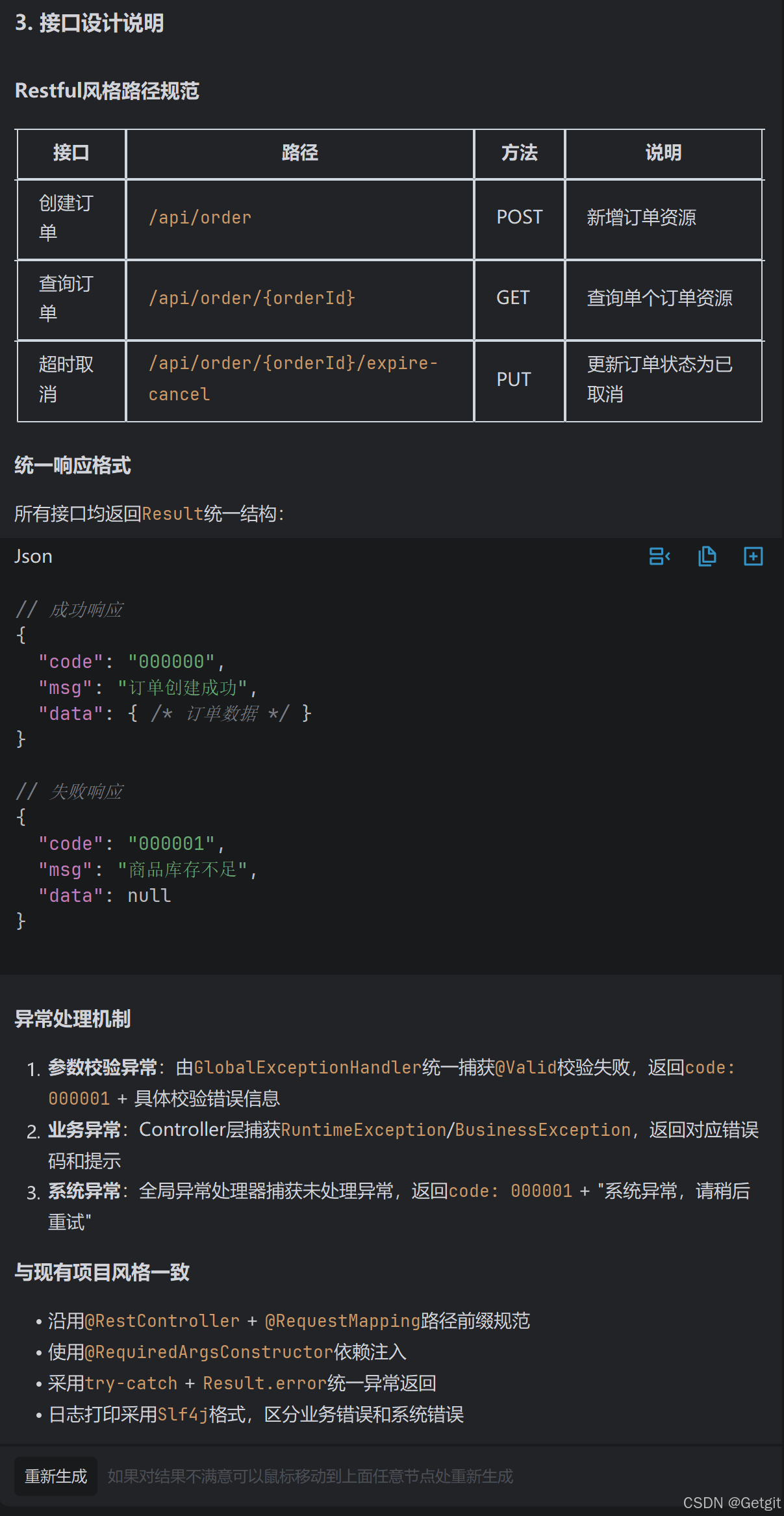The image size is (784, 1516).
Task: Click the 说明 column header
Action: (x=663, y=153)
